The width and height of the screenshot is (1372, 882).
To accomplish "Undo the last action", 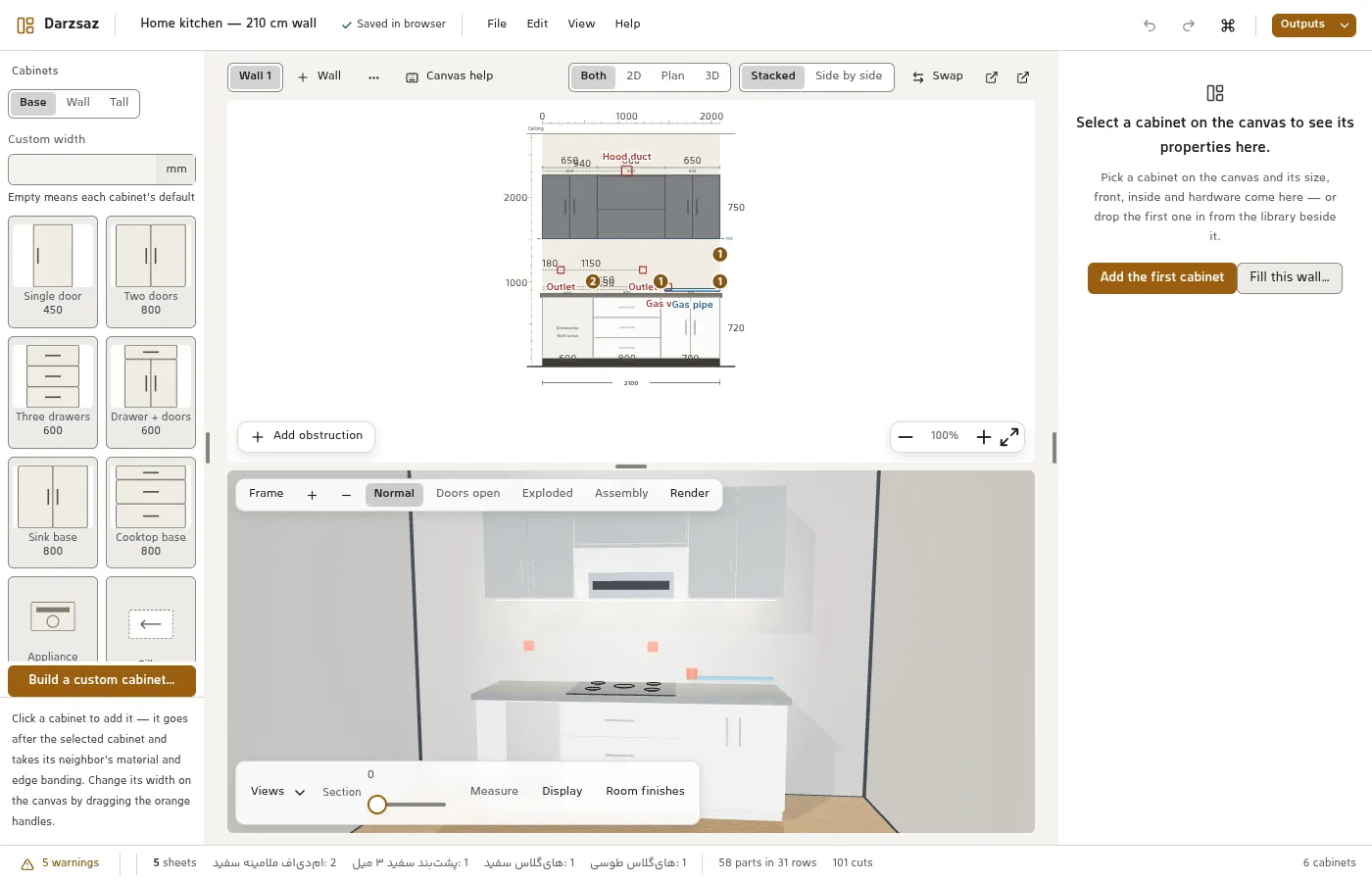I will (1150, 25).
